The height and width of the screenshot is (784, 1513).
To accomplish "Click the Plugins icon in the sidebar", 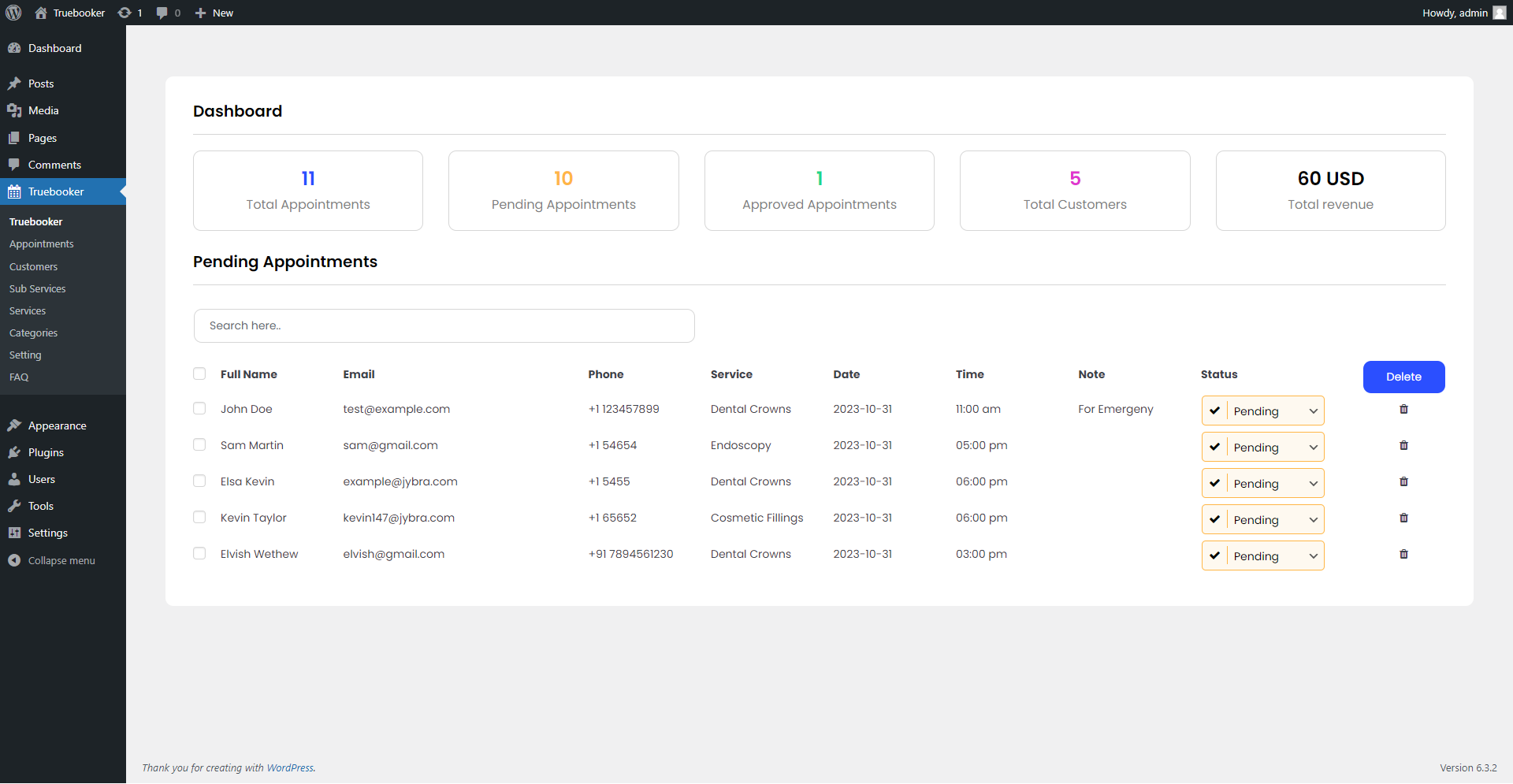I will (15, 452).
